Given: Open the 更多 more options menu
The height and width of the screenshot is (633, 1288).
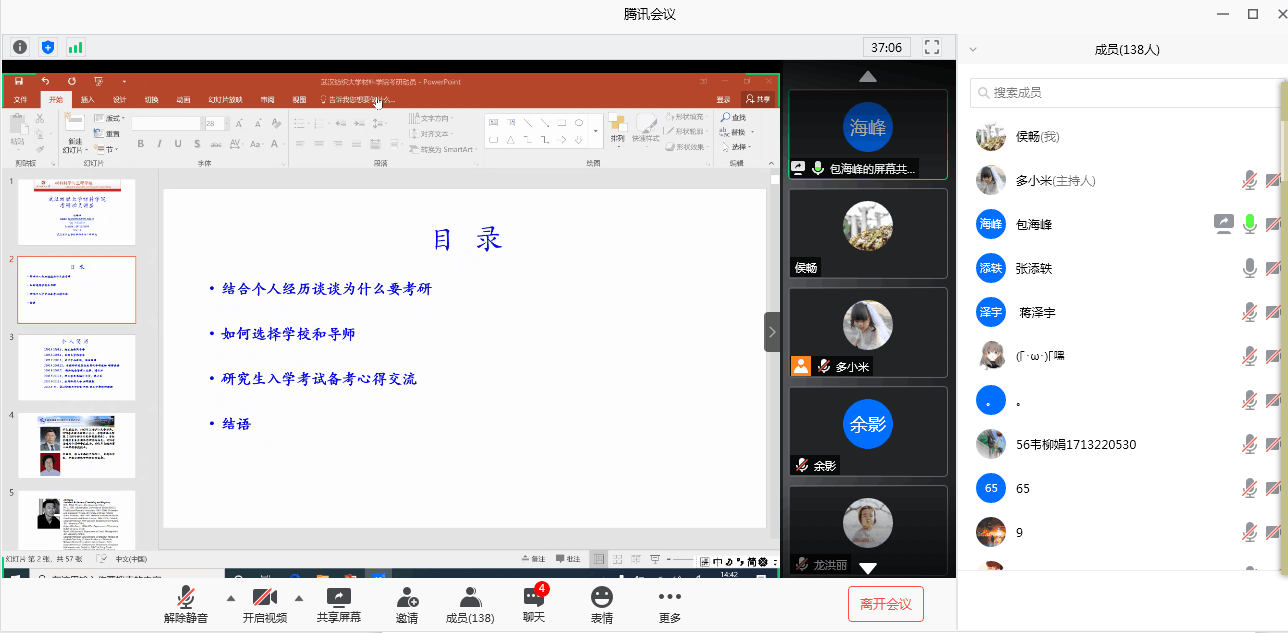Looking at the screenshot, I should [x=669, y=598].
